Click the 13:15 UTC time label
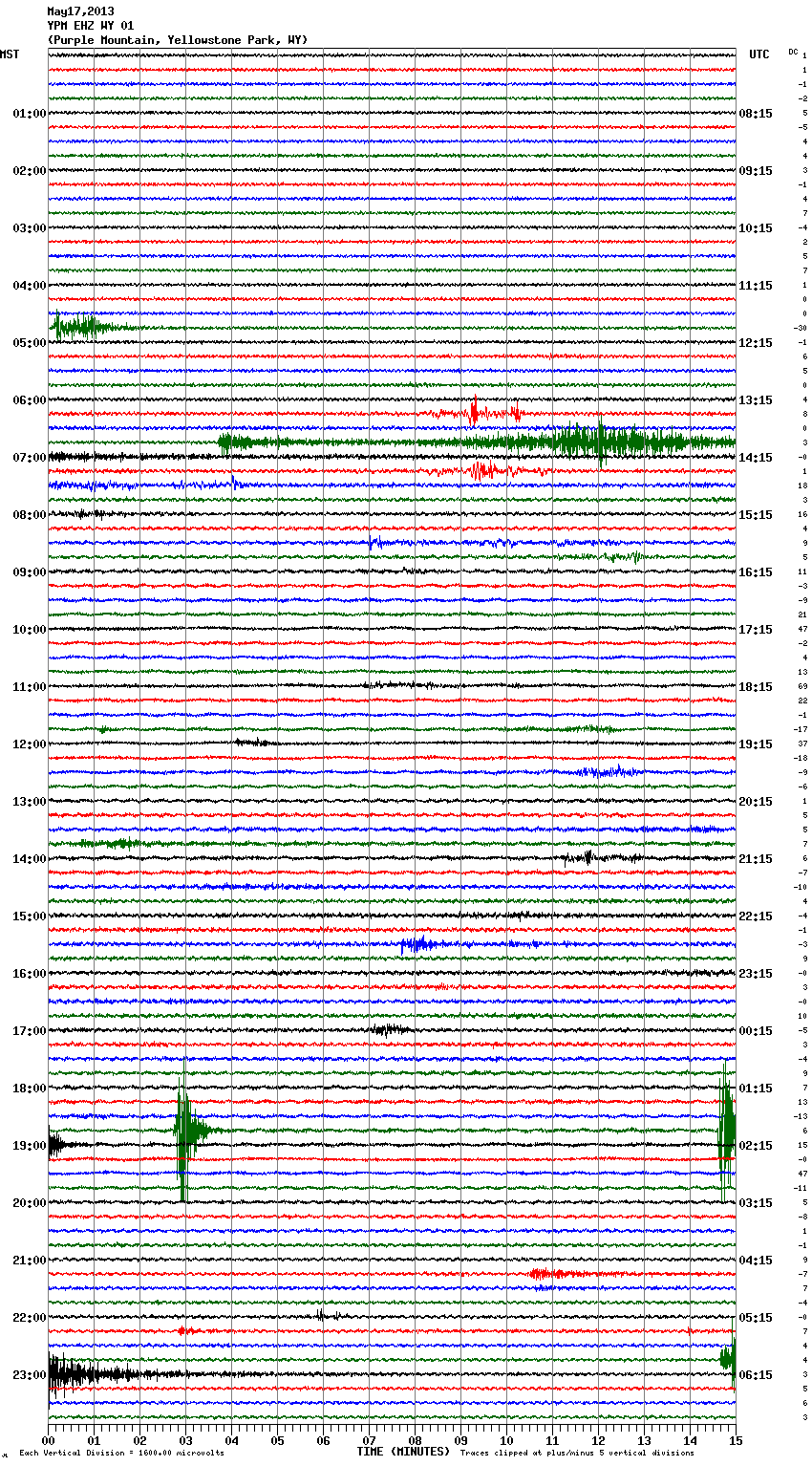Viewport: 812px width, 1466px height. (756, 400)
